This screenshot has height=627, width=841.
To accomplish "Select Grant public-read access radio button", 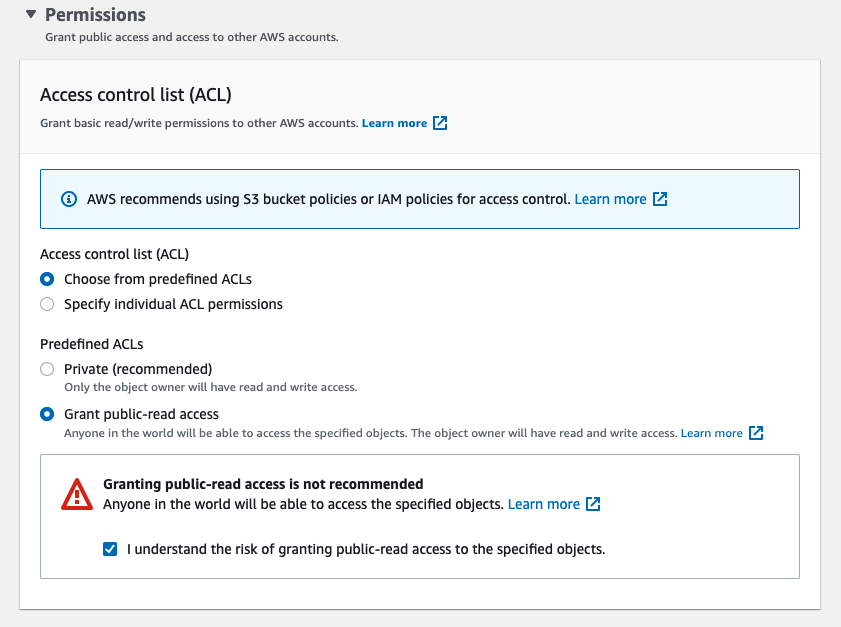I will (47, 414).
